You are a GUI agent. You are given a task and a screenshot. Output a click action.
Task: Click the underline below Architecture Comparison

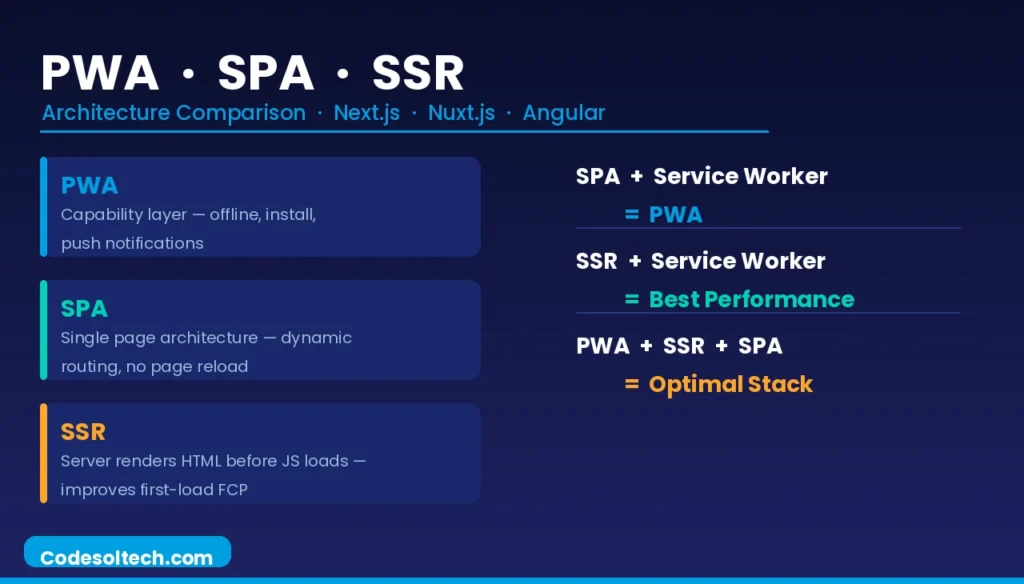400,130
